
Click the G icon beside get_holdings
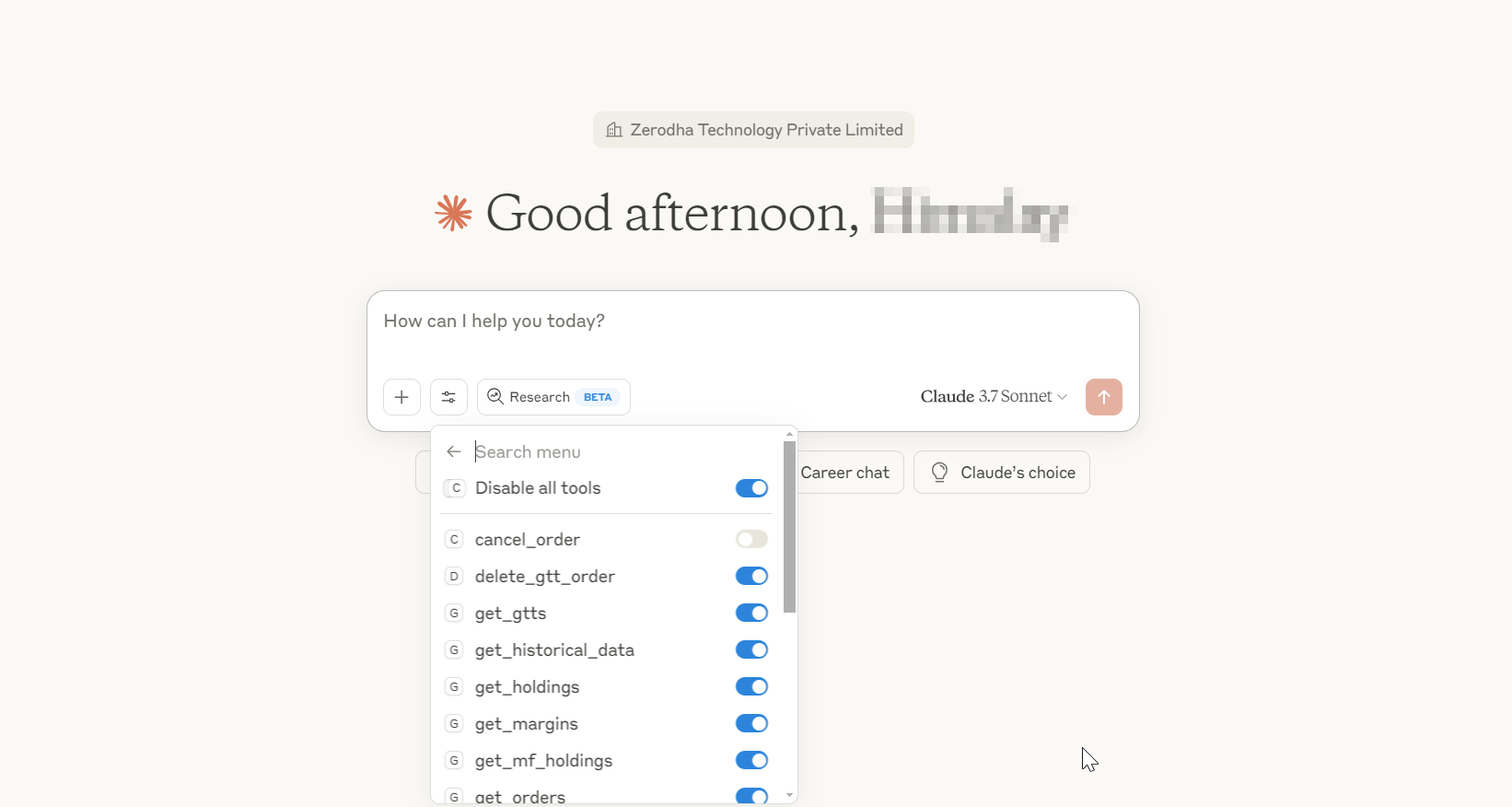(x=454, y=686)
